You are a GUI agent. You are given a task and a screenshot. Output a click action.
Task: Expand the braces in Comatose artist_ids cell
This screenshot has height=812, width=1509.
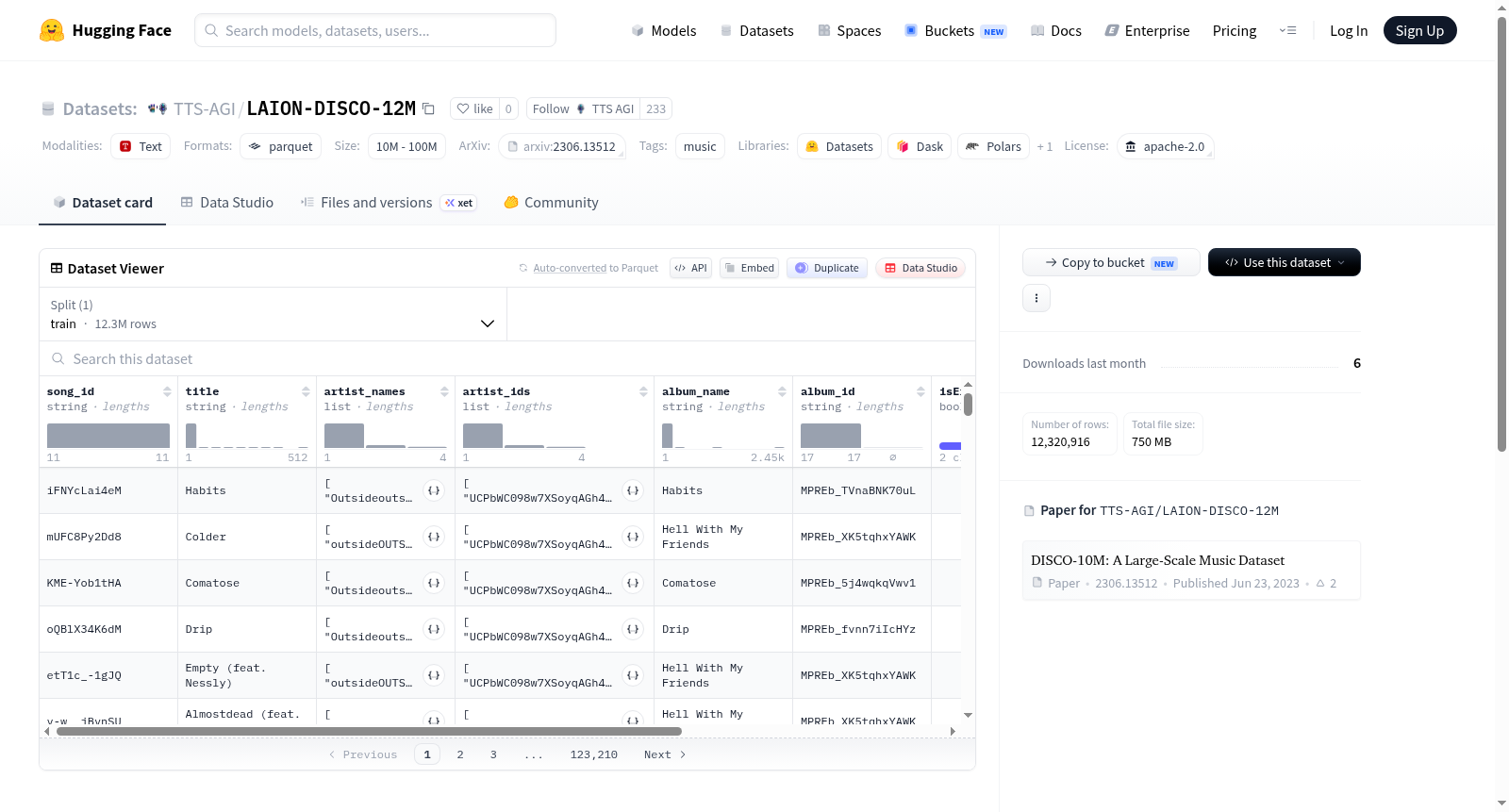633,583
